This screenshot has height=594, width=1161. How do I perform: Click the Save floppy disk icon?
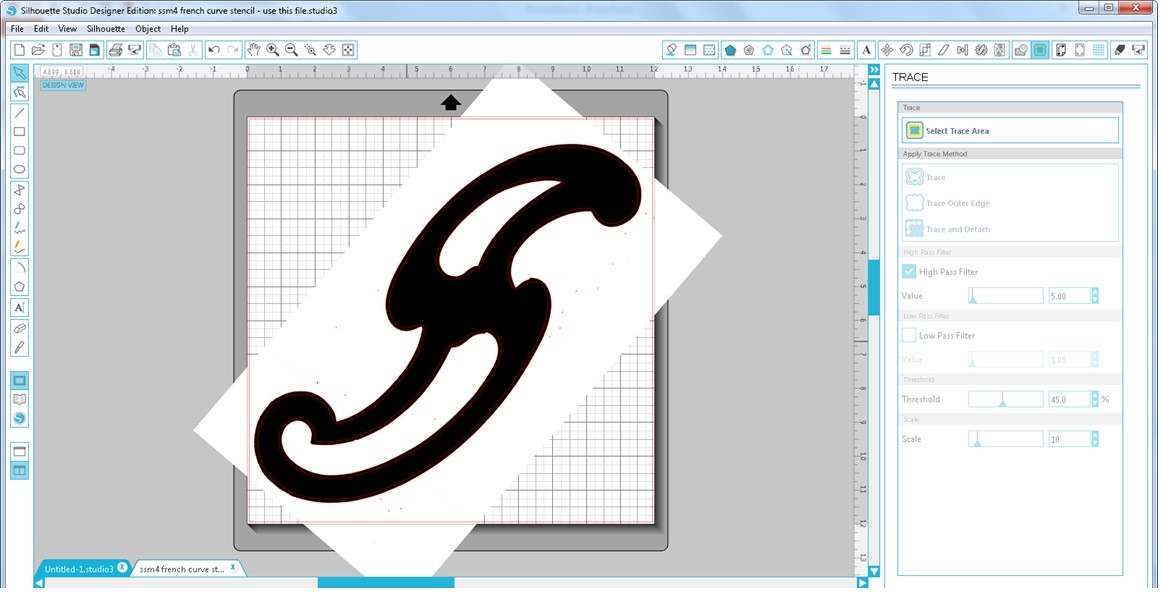[76, 50]
